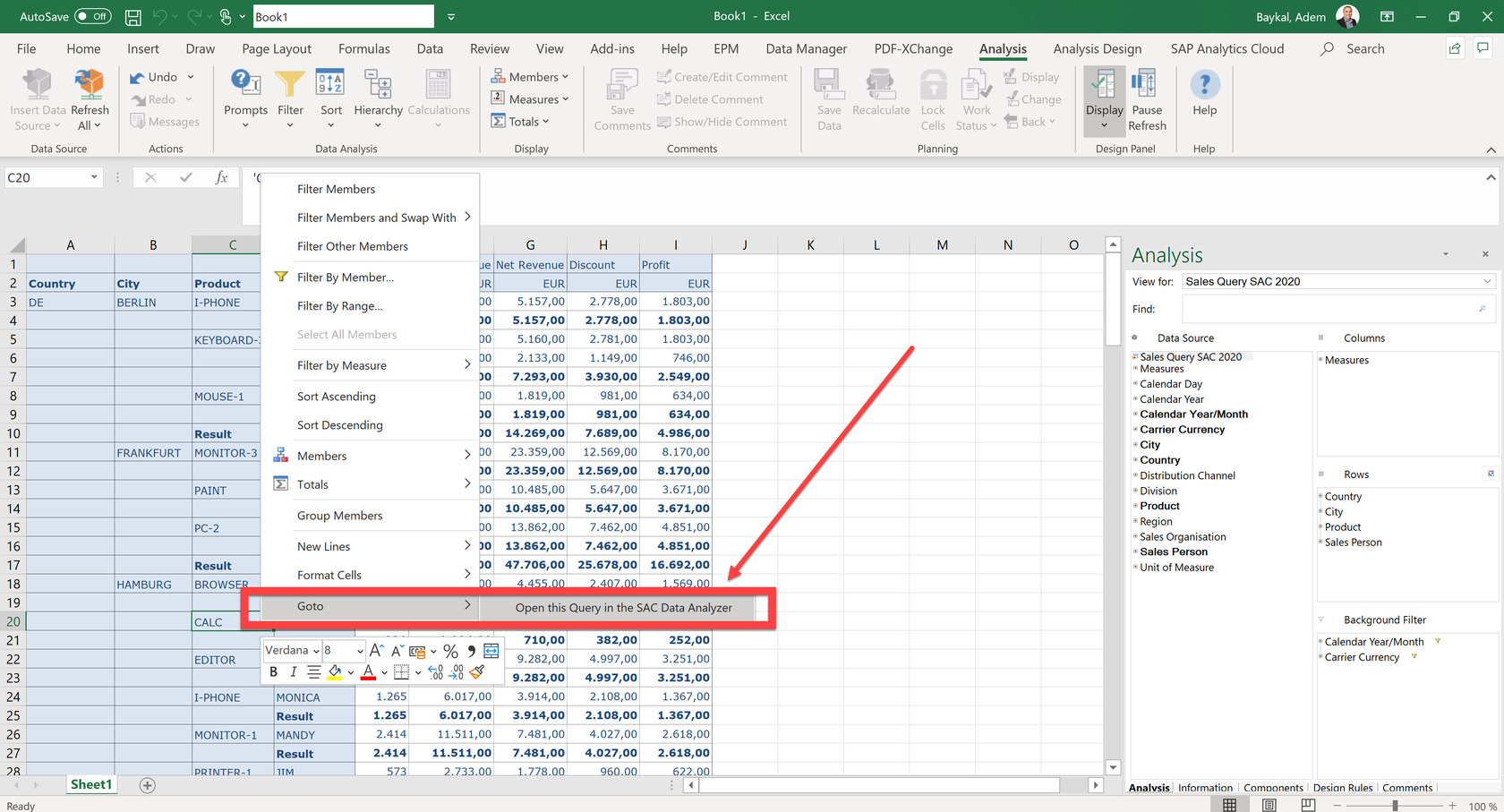Click the Refresh All icon
Viewport: 1504px width, 812px height.
[x=90, y=85]
